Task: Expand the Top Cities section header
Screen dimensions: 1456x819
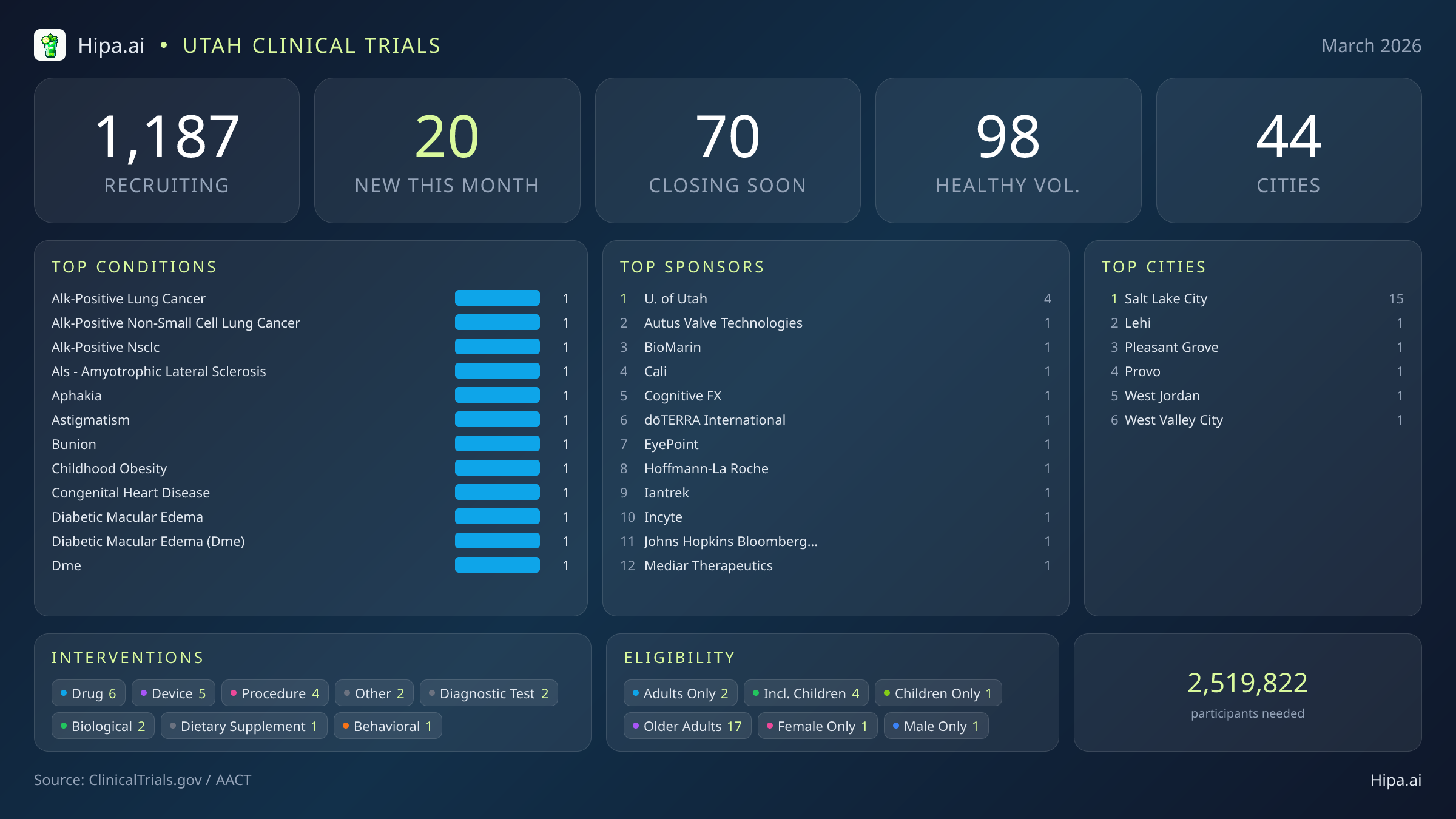Action: [1154, 266]
